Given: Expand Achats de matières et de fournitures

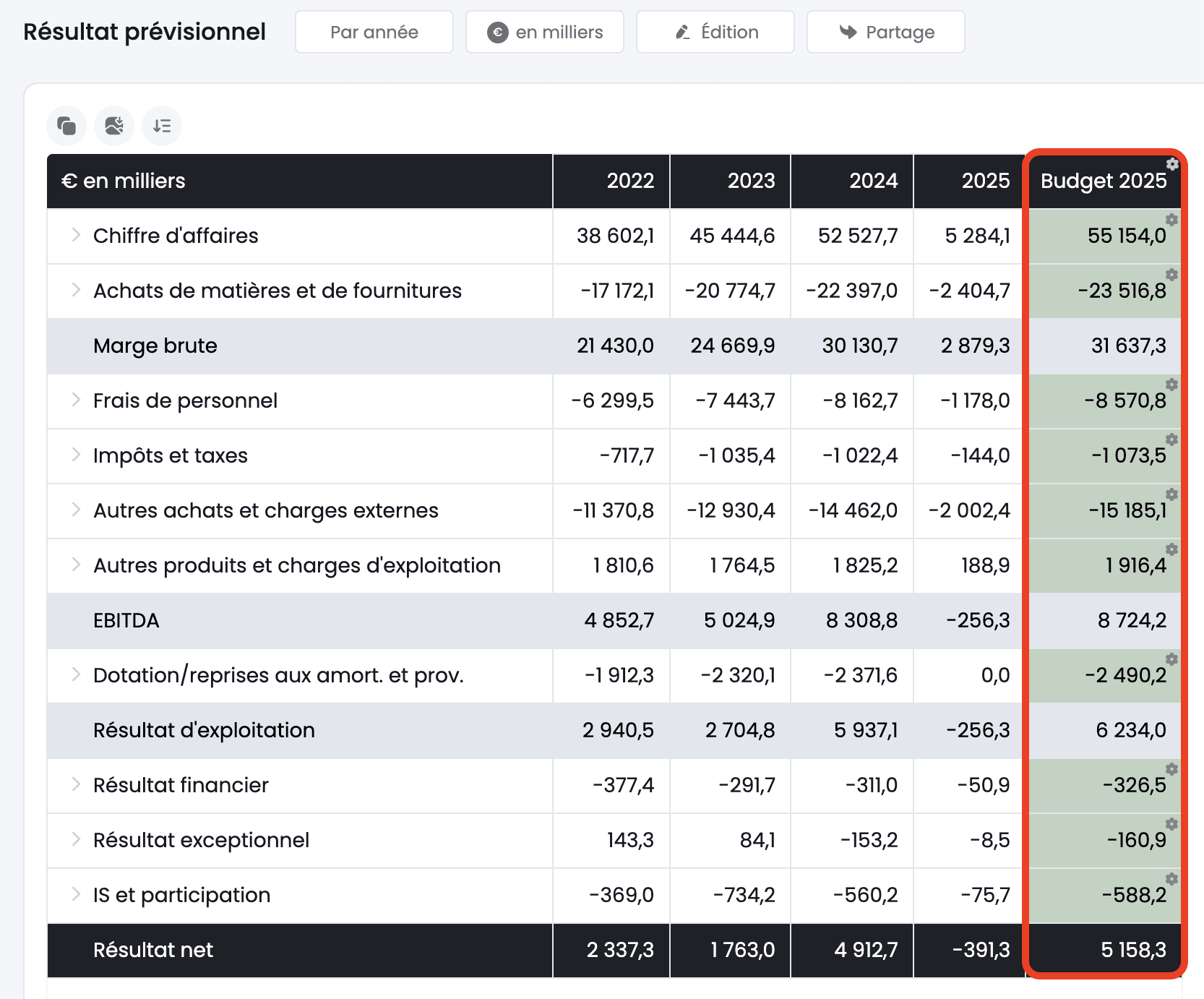Looking at the screenshot, I should (76, 290).
